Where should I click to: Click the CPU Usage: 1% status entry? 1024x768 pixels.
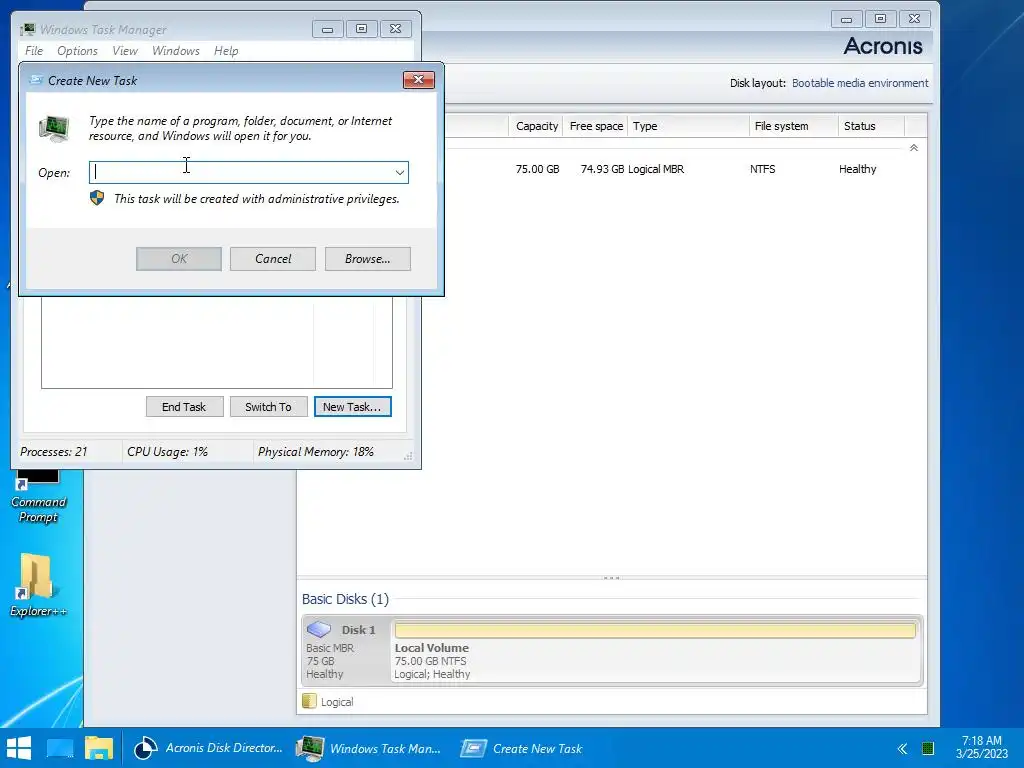pos(167,452)
